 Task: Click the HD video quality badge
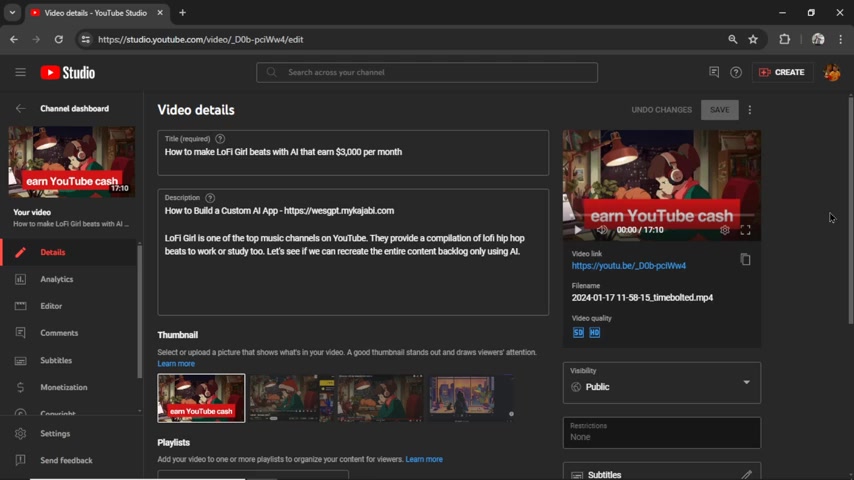(x=594, y=332)
